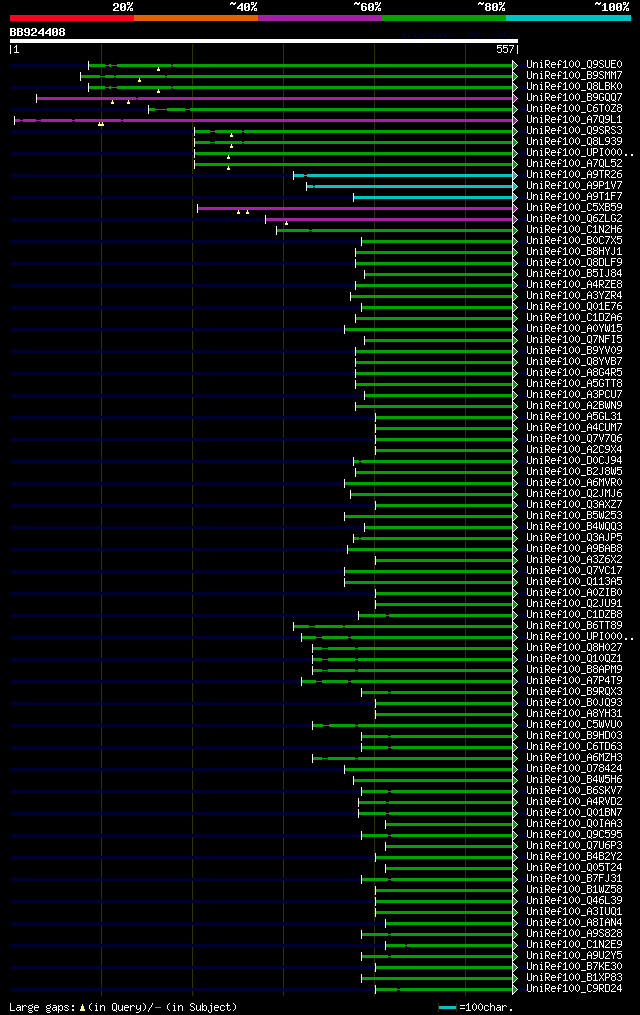Go to entry UniRef100_Q8H027
The height and width of the screenshot is (1015, 640).
(574, 648)
